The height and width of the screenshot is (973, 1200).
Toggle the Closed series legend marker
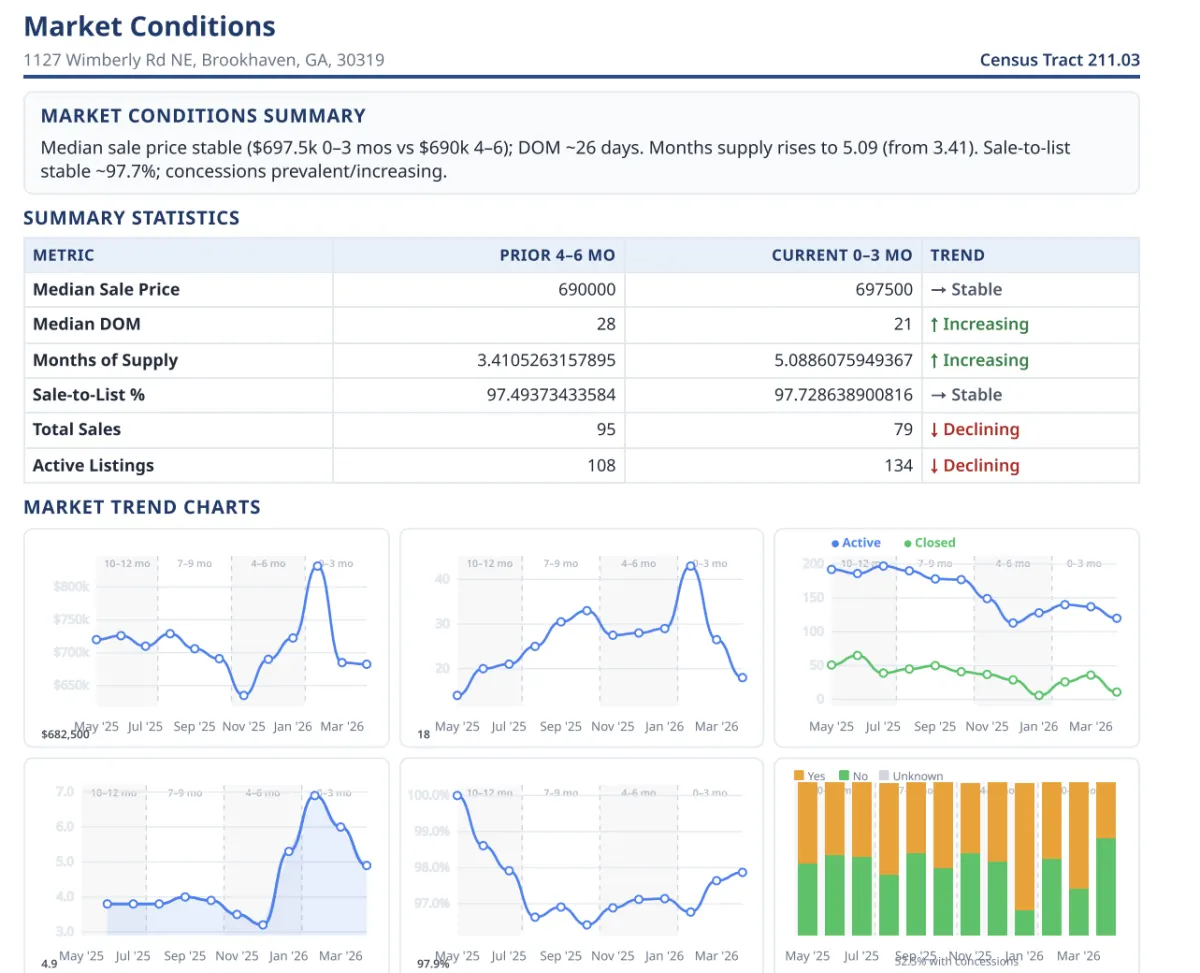click(907, 543)
